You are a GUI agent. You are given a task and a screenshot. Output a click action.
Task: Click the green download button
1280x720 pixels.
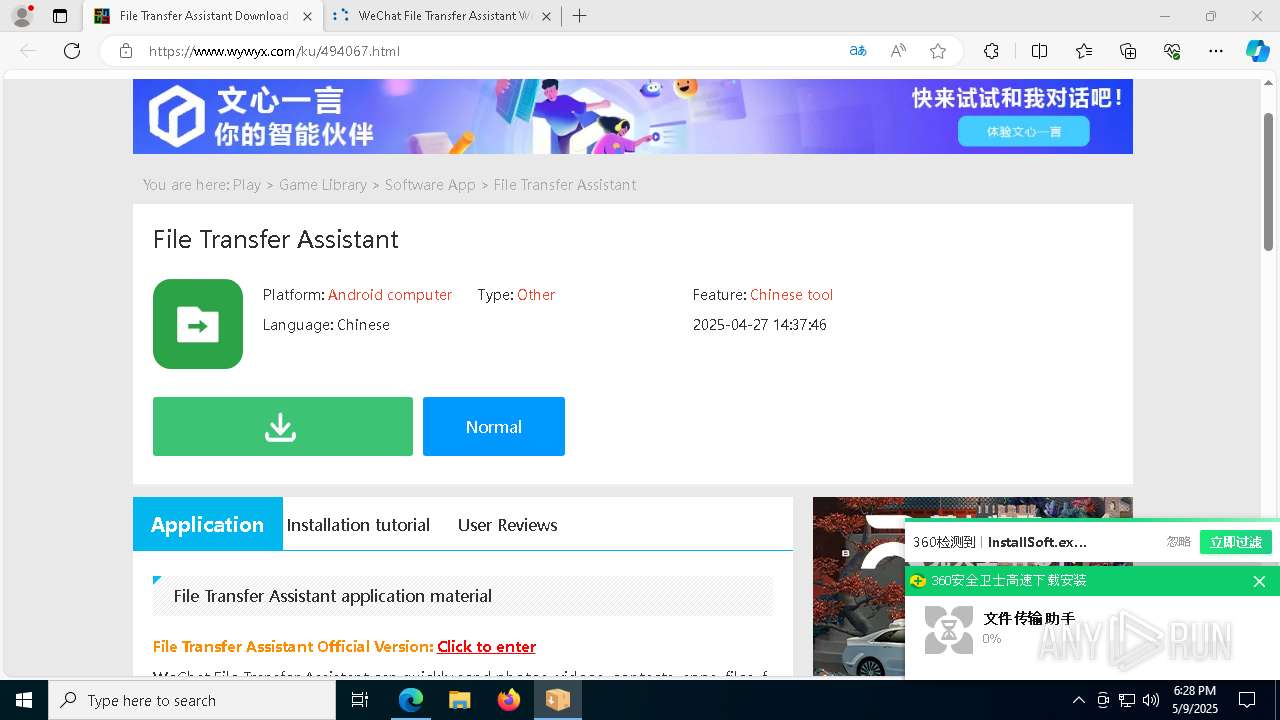(283, 427)
